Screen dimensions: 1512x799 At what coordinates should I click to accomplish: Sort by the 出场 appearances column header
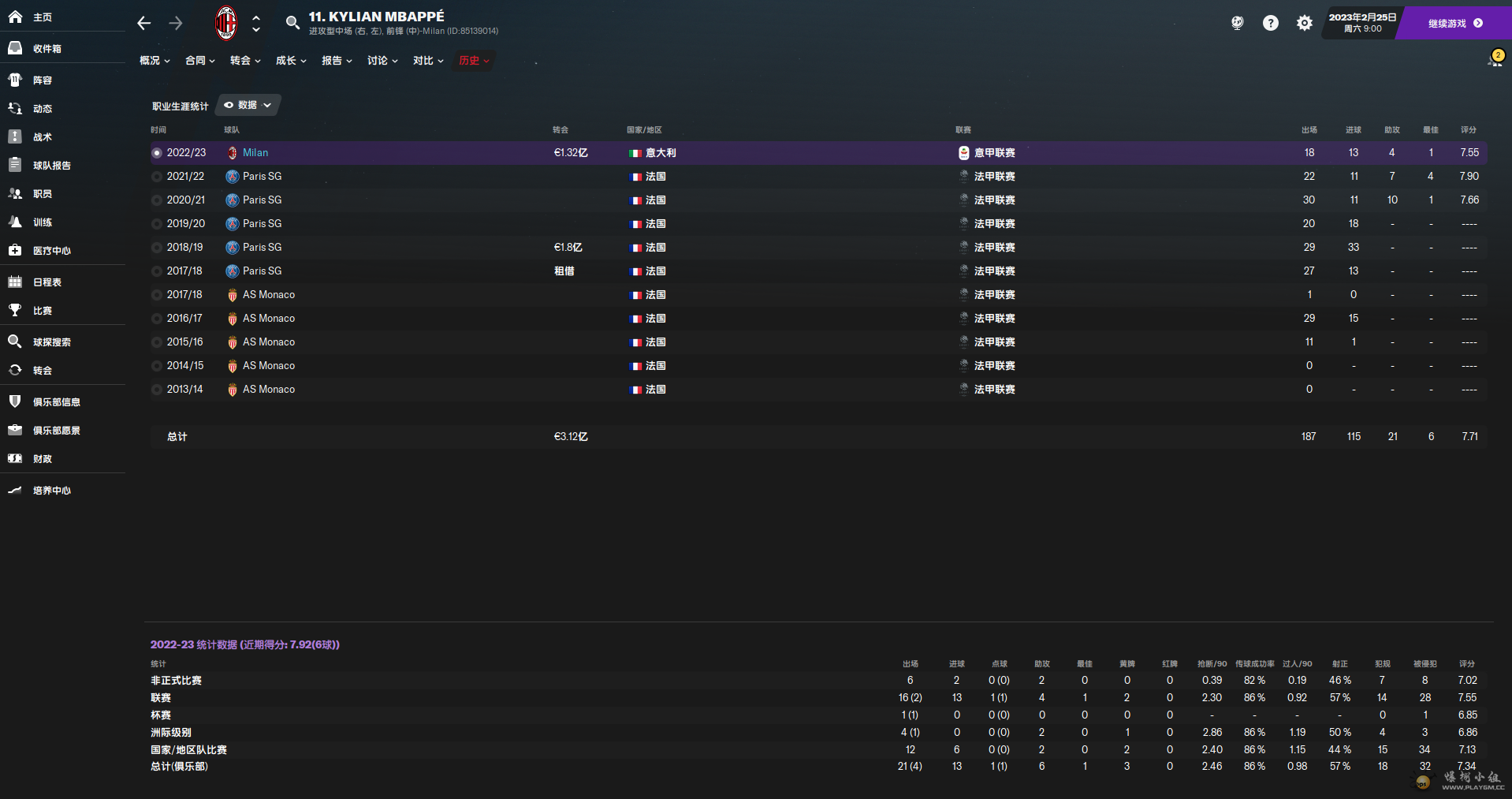[x=1309, y=130]
